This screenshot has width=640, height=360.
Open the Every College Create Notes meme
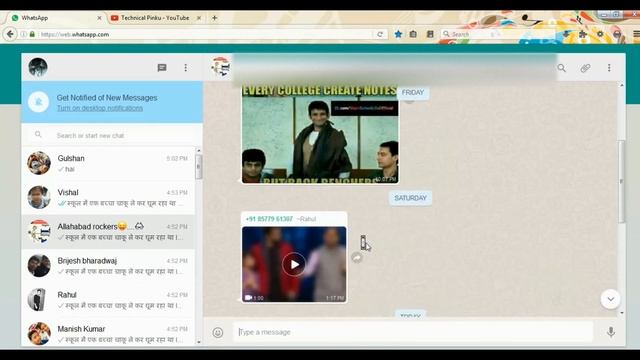click(320, 134)
